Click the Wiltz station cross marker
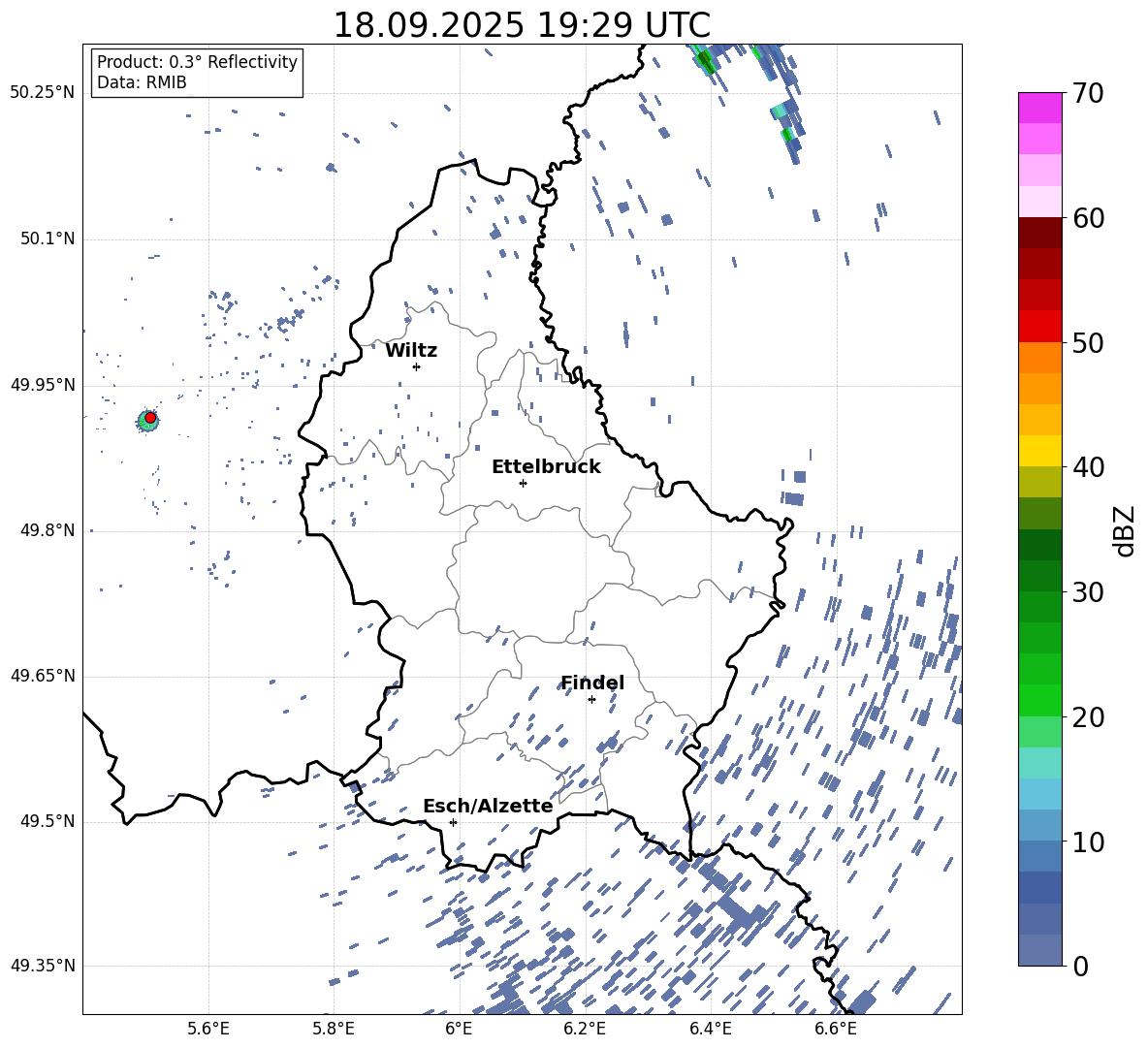The image size is (1148, 1048). coord(416,366)
